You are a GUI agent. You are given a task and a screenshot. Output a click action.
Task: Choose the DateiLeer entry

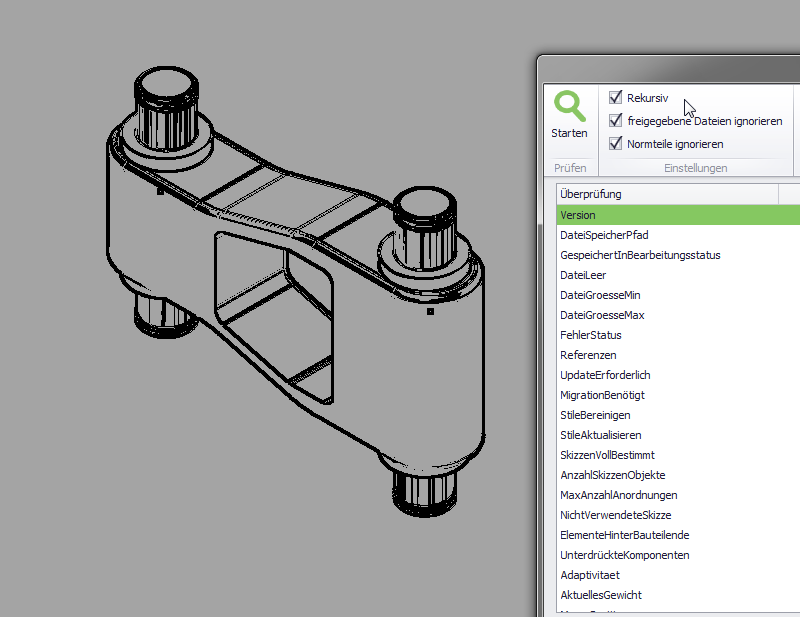(x=678, y=275)
